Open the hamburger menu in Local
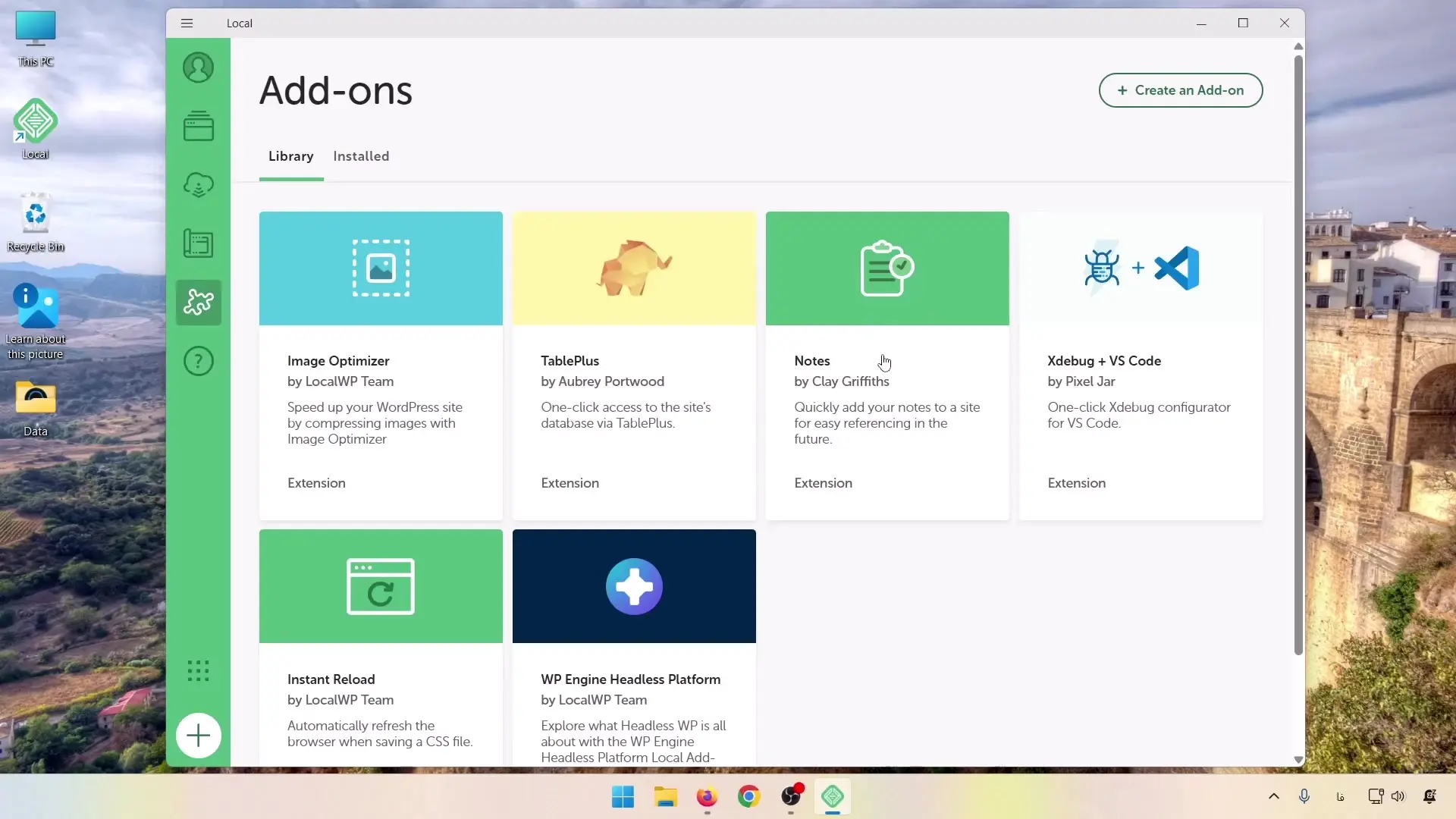Screen dimensions: 1456x819 187,23
